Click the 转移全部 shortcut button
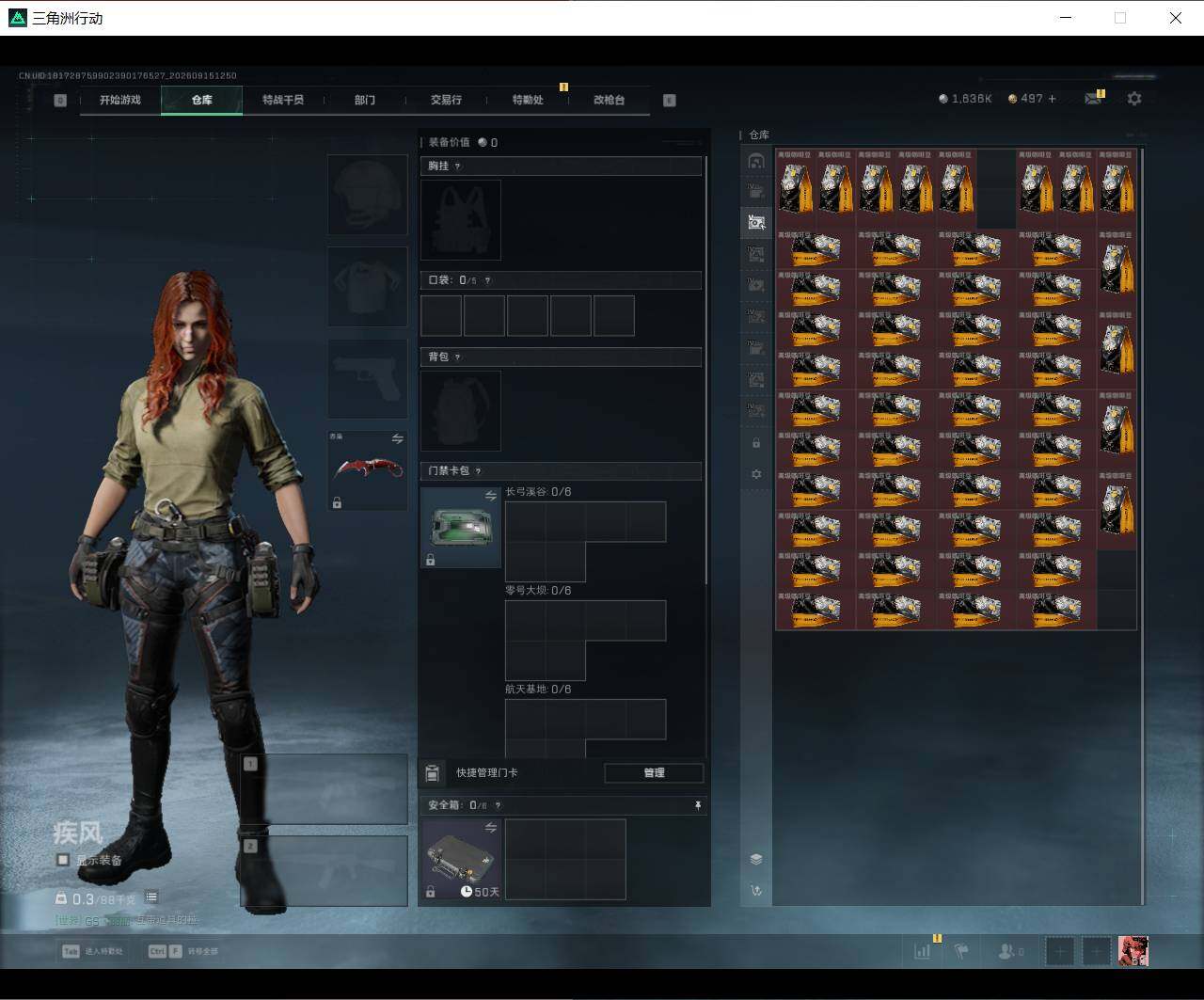The width and height of the screenshot is (1204, 1000). 183,951
